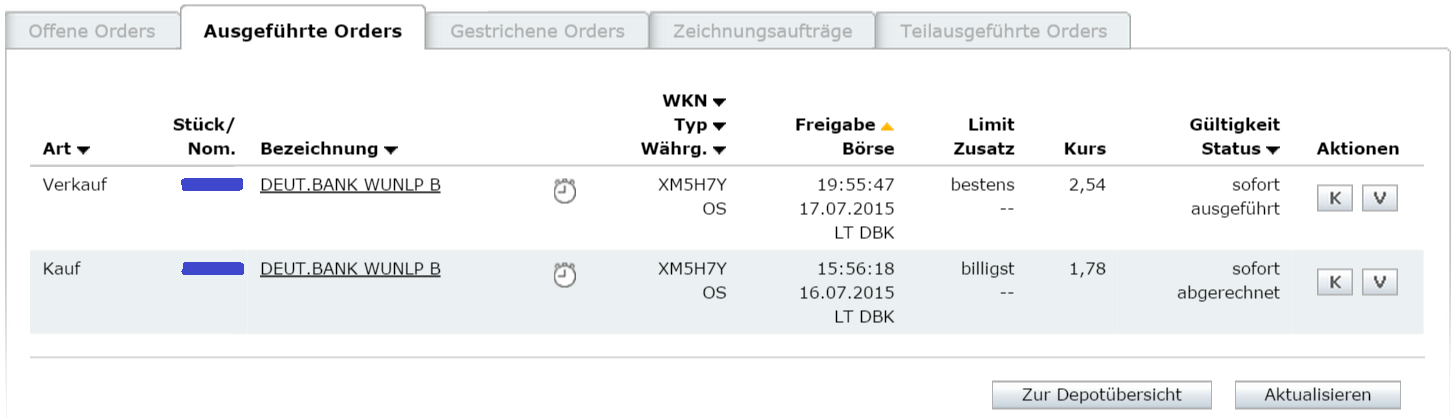The height and width of the screenshot is (418, 1455).
Task: Switch to the Offene Orders tab
Action: [x=92, y=31]
